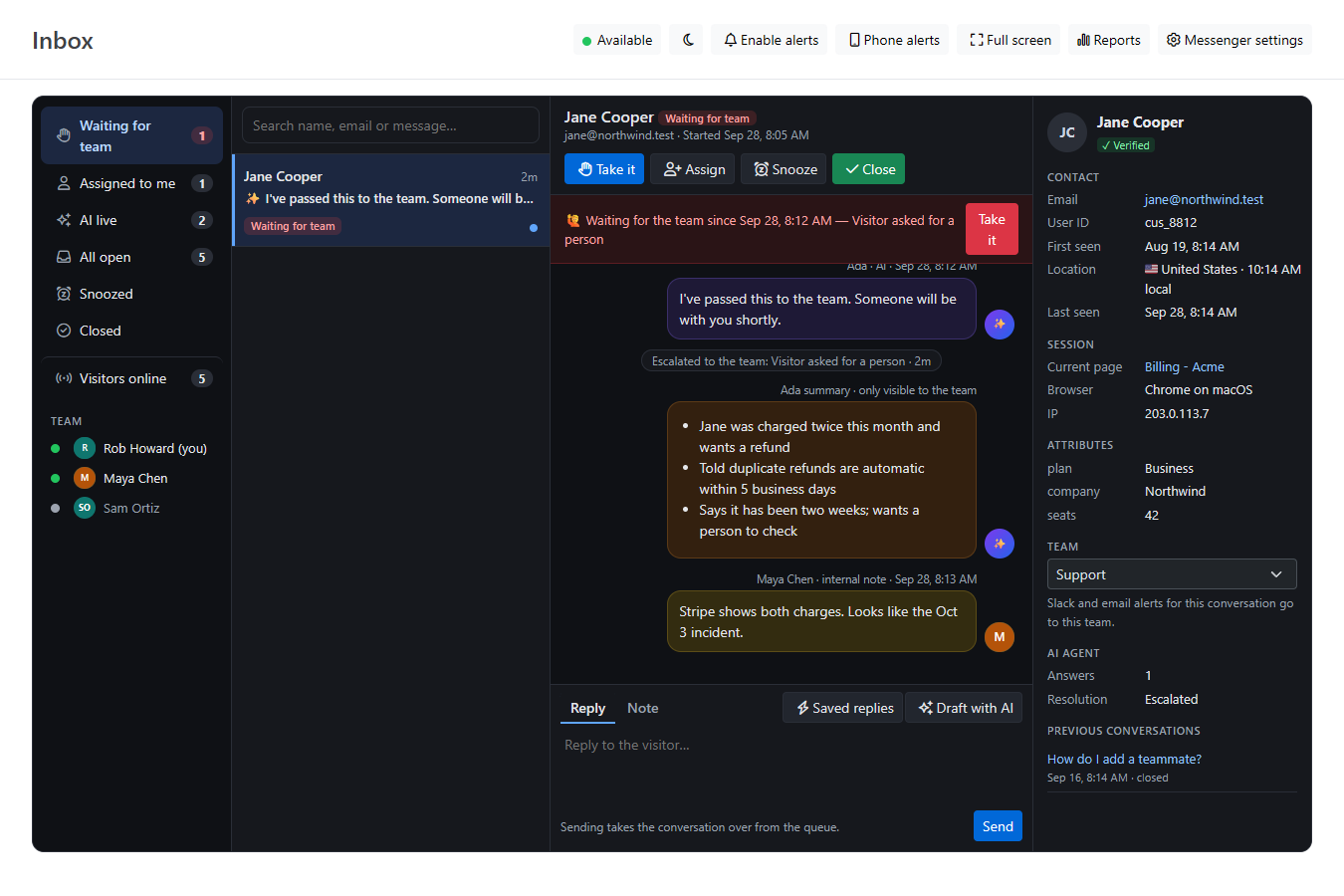
Task: Select the Waiting for team queue
Action: tap(132, 135)
